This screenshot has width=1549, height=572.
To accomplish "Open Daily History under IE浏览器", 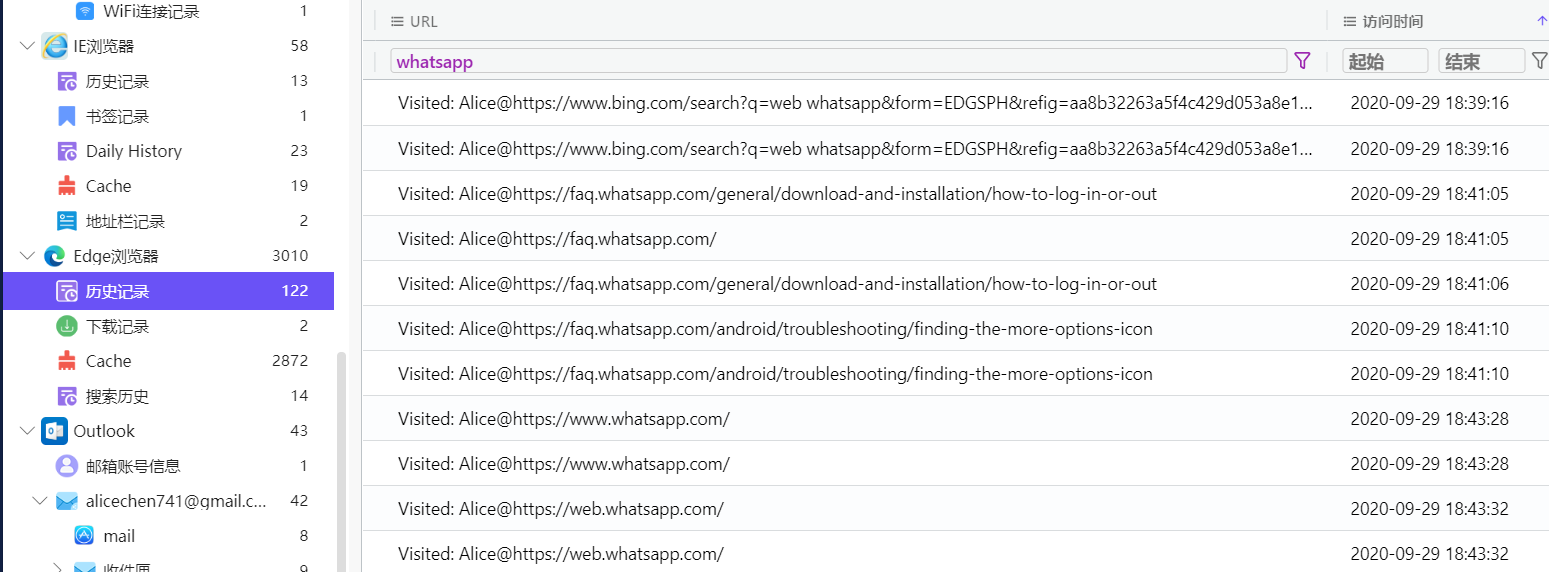I will click(133, 151).
